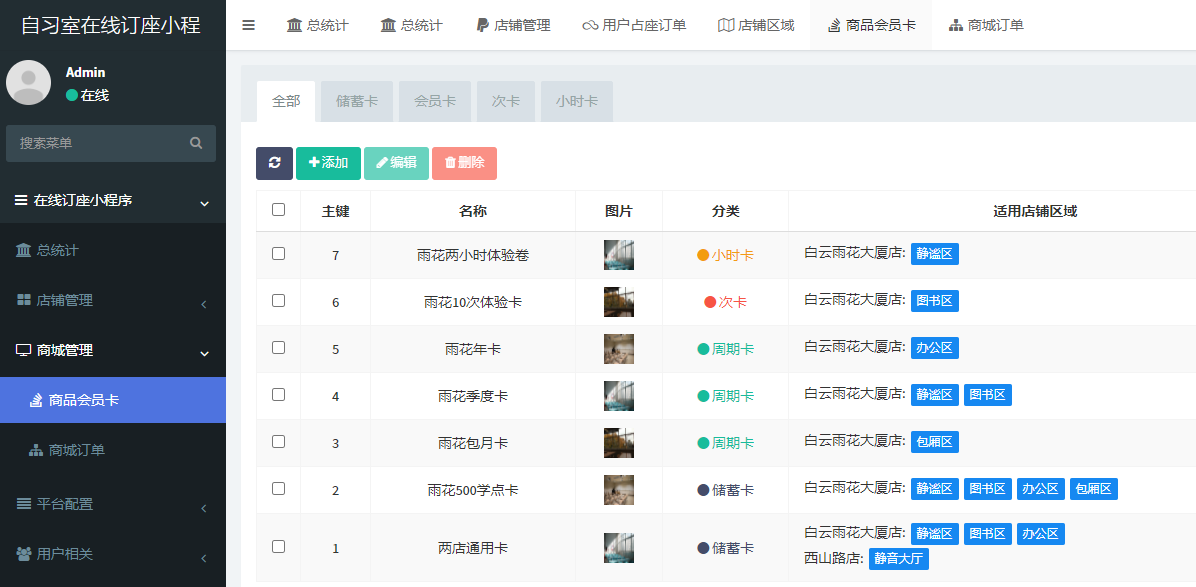1196x587 pixels.
Task: Select the checkbox for 雨花年卡 row
Action: pyautogui.click(x=278, y=348)
